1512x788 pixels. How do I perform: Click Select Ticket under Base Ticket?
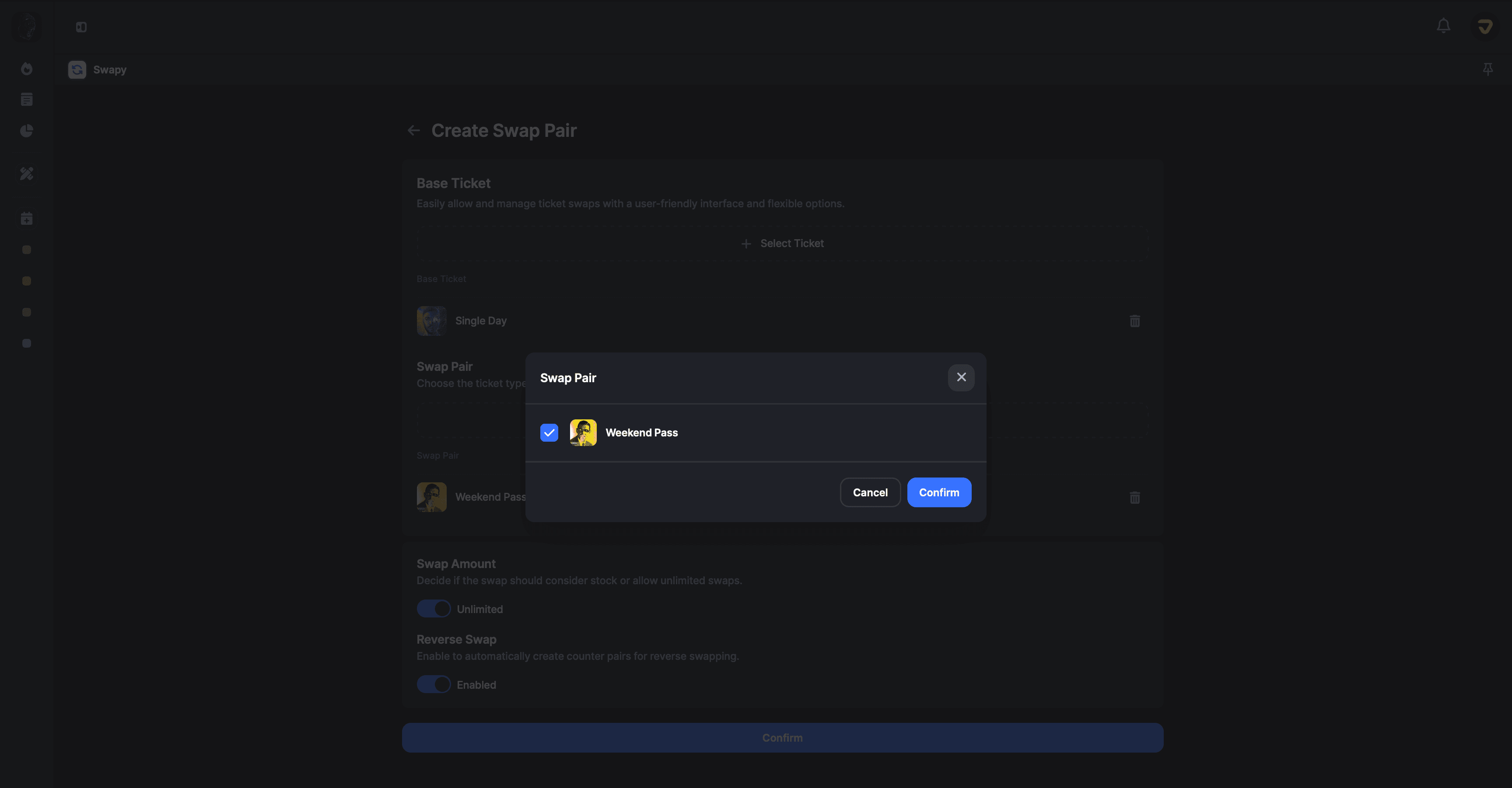point(782,244)
